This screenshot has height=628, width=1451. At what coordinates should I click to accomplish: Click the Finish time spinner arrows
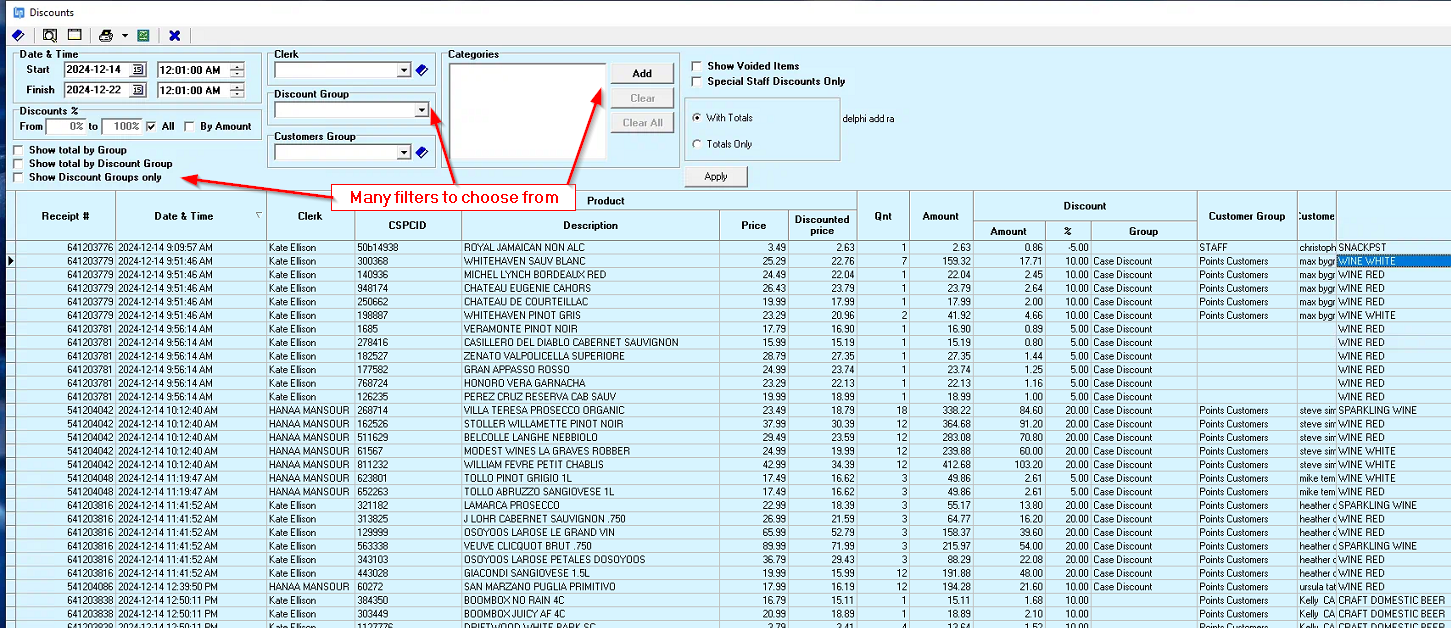(236, 90)
